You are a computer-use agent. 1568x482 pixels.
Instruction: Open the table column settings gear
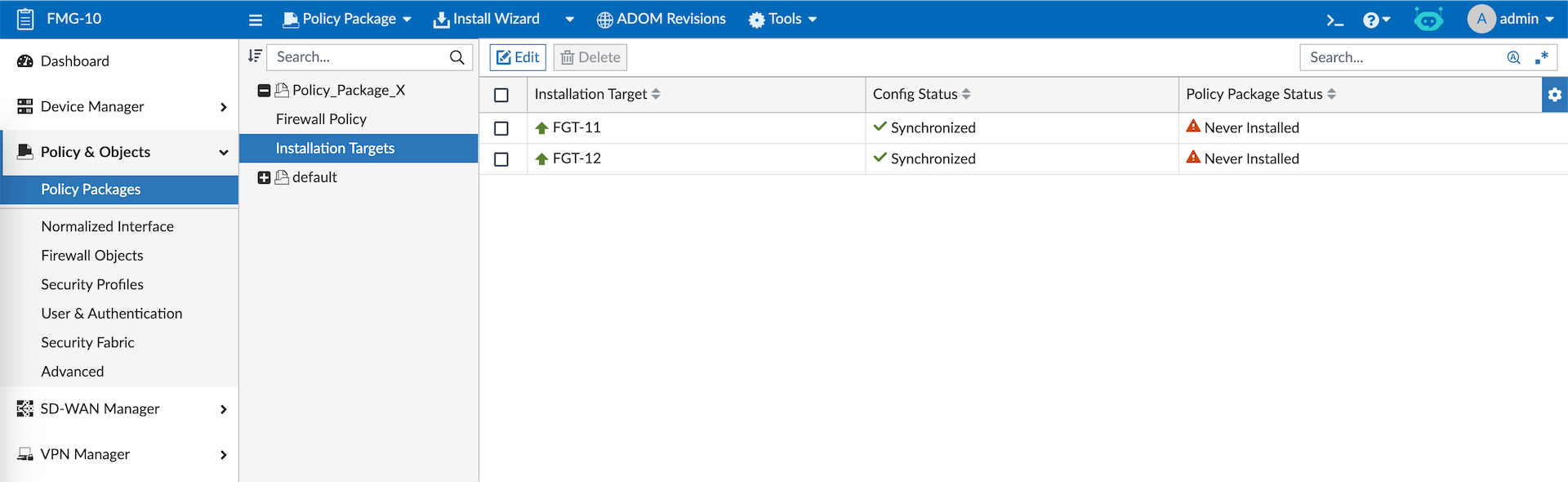(1555, 95)
